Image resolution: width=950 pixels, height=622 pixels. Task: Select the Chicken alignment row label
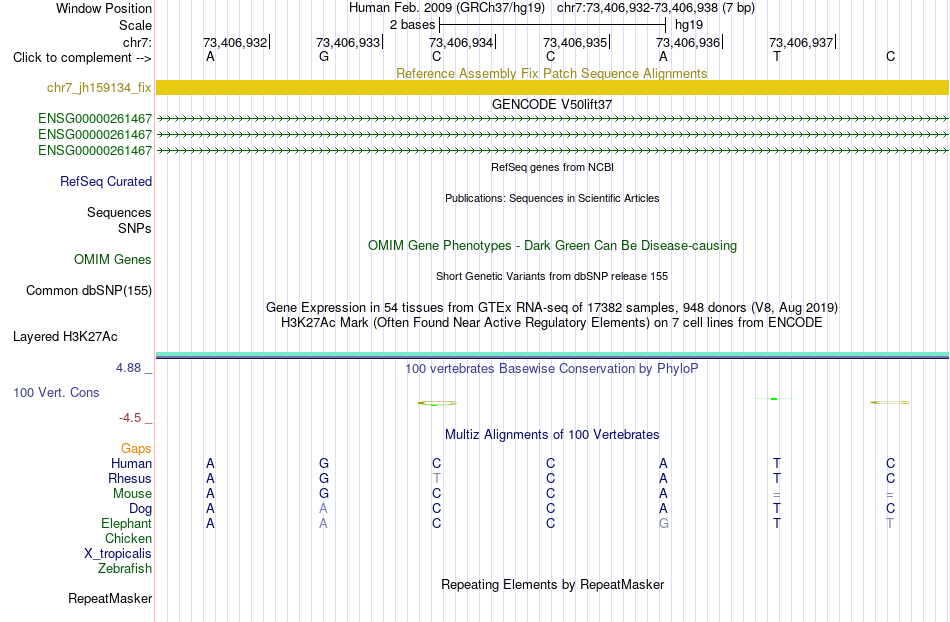coord(128,538)
